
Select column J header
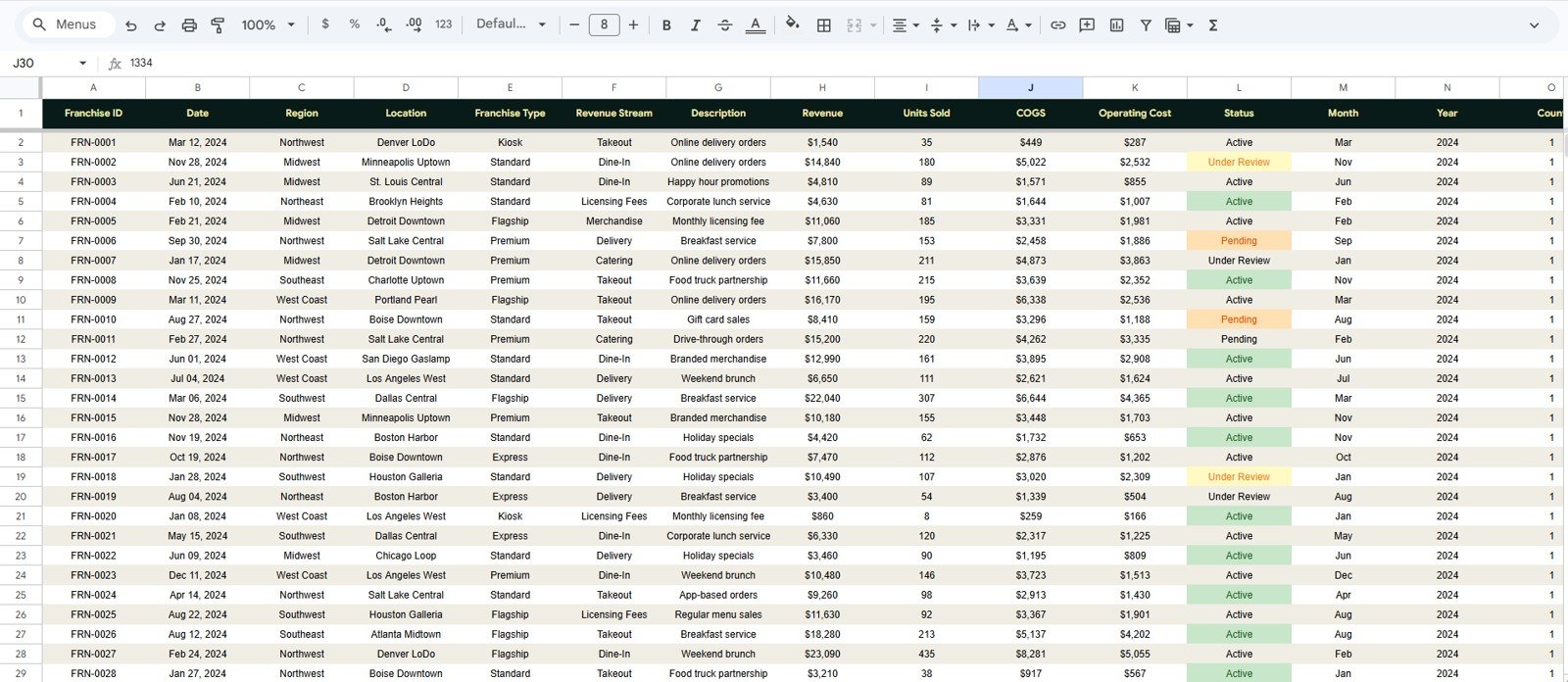[x=1030, y=87]
